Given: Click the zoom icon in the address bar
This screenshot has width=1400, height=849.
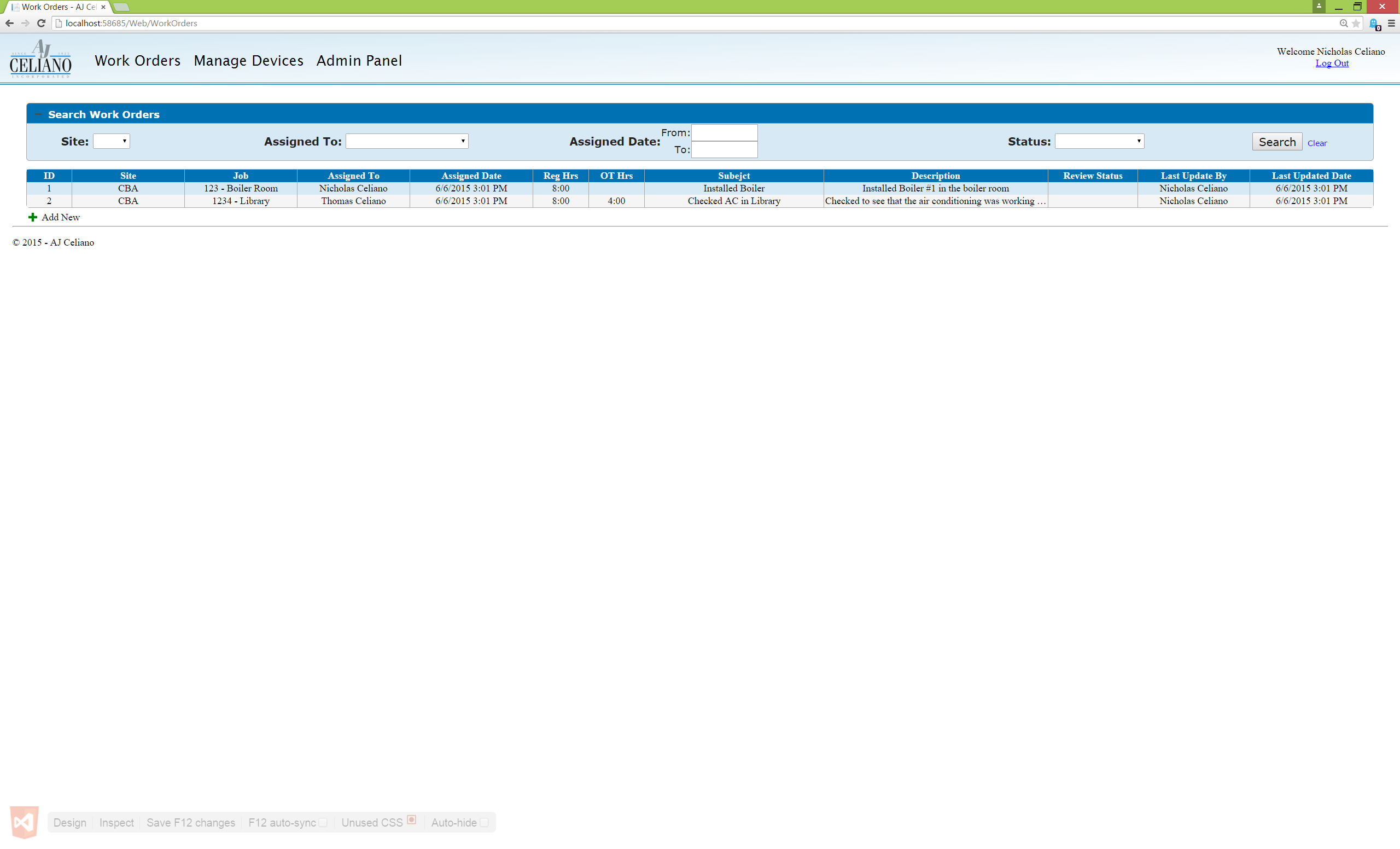Looking at the screenshot, I should 1344,24.
